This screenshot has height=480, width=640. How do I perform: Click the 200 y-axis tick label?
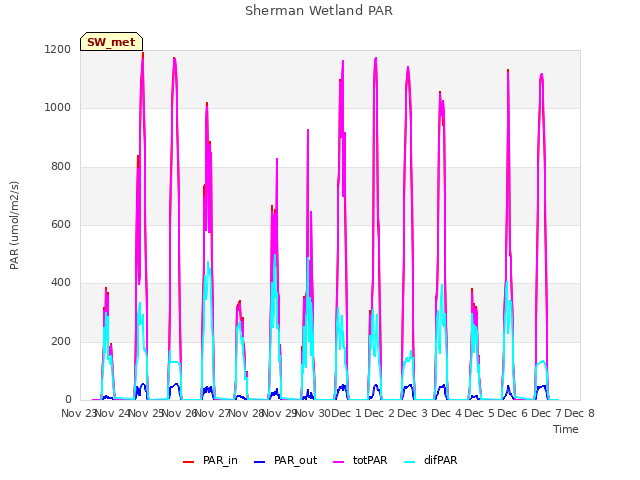tap(61, 342)
